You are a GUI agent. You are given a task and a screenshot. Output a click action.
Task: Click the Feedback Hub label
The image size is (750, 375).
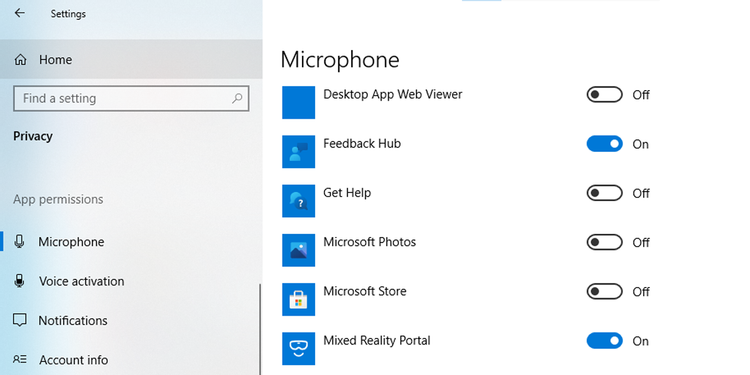362,143
